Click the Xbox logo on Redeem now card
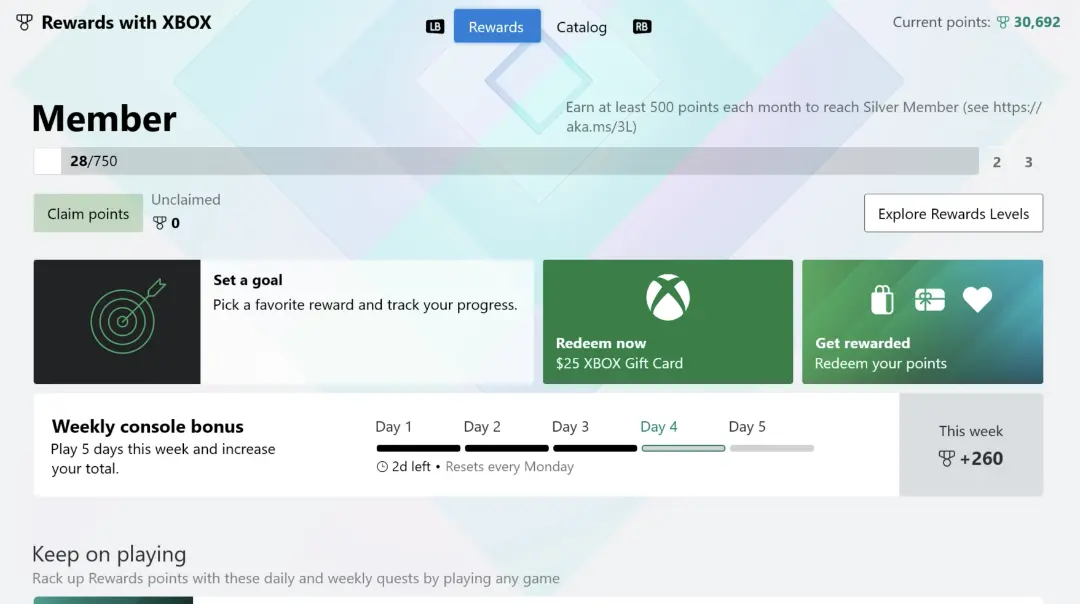Image resolution: width=1080 pixels, height=604 pixels. [x=667, y=298]
